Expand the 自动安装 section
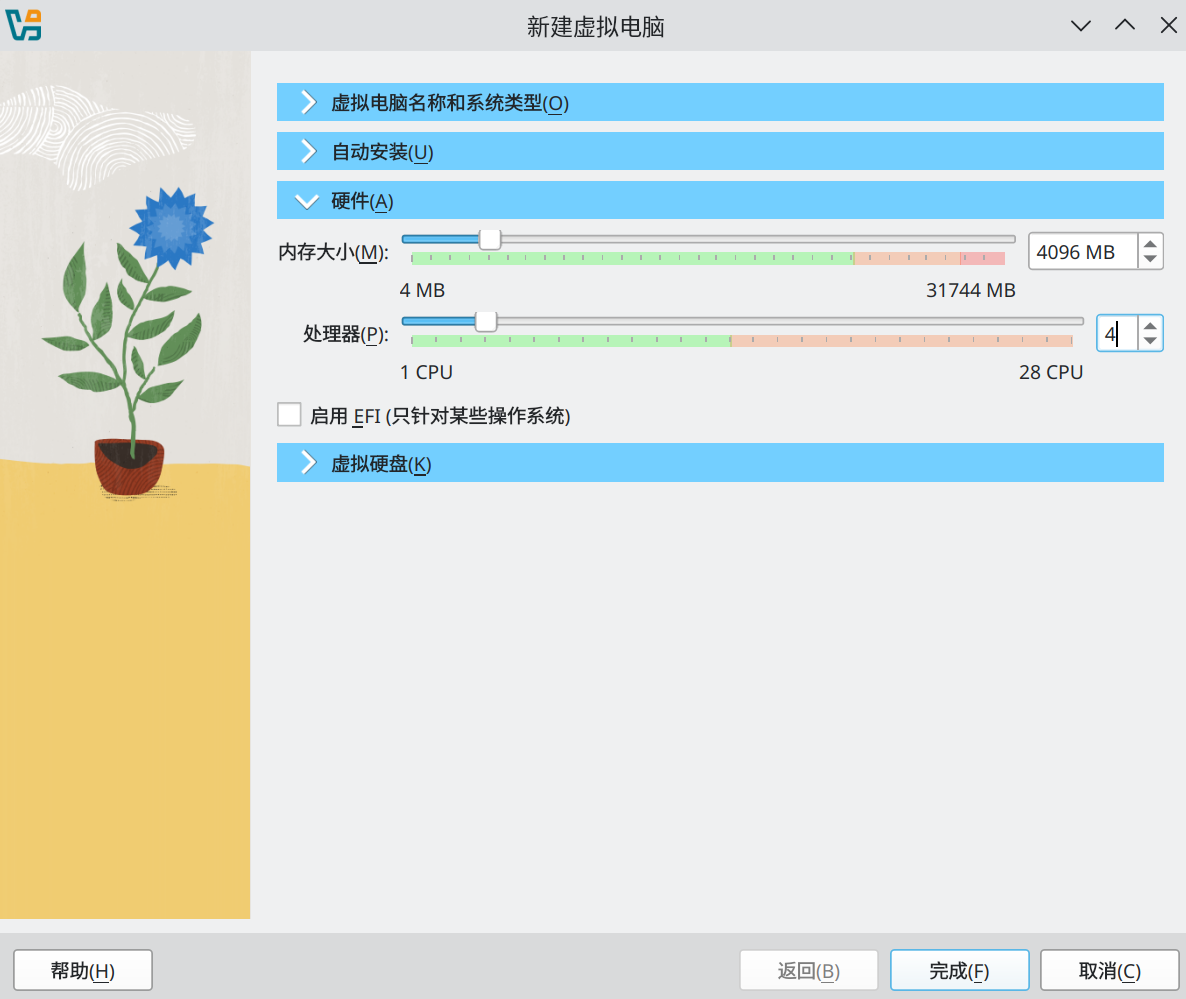The image size is (1186, 999). coord(720,151)
